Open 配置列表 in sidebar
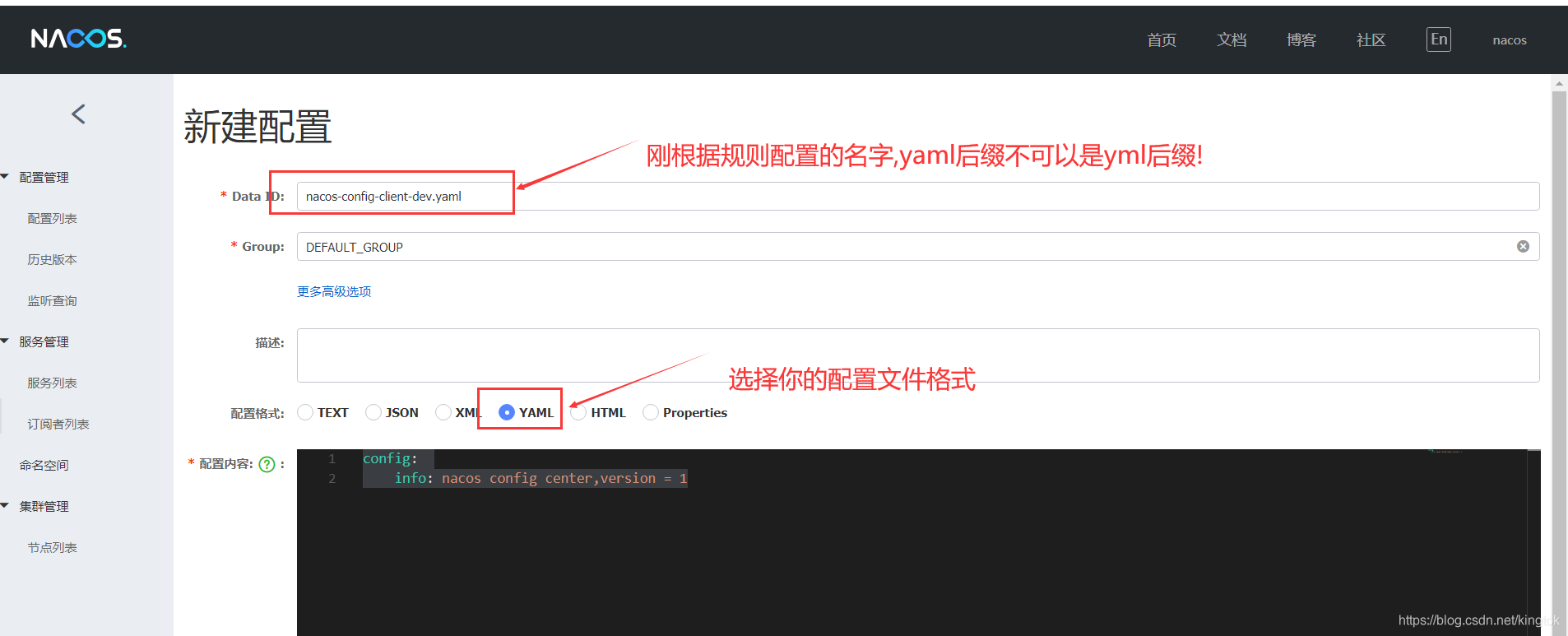1568x636 pixels. (x=52, y=218)
